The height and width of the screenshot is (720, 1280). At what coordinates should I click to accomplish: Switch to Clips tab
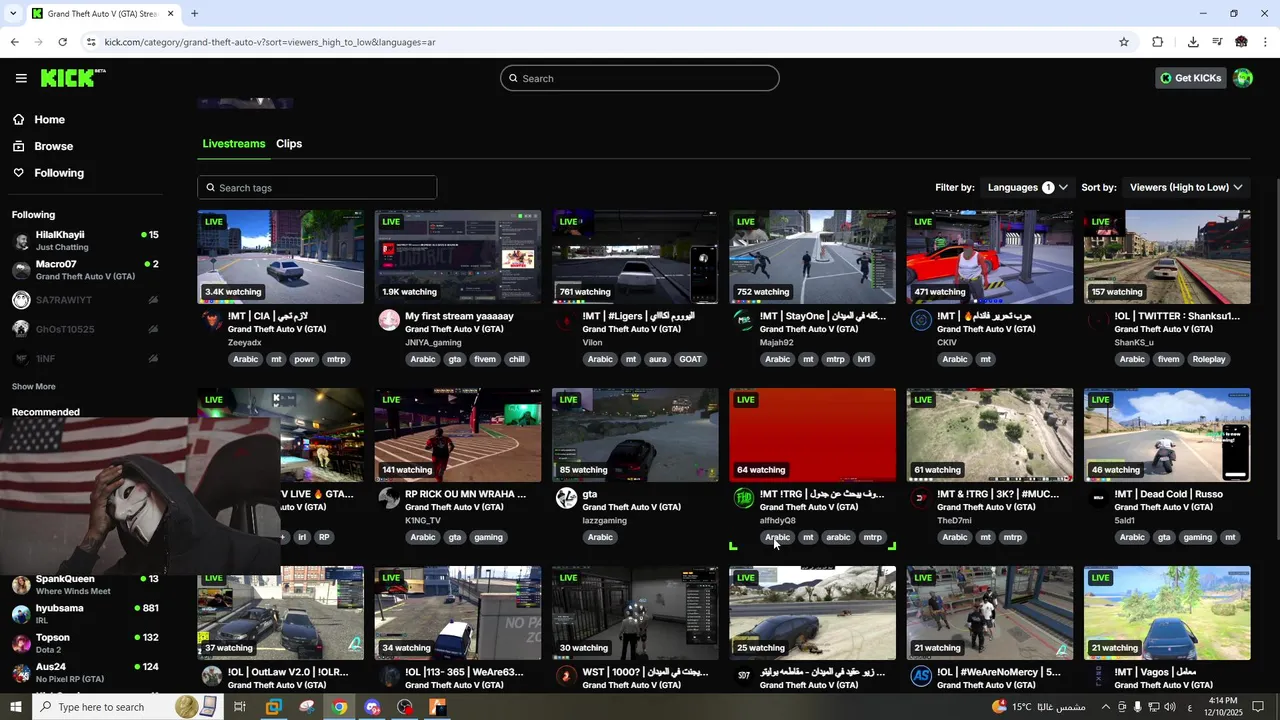click(289, 144)
